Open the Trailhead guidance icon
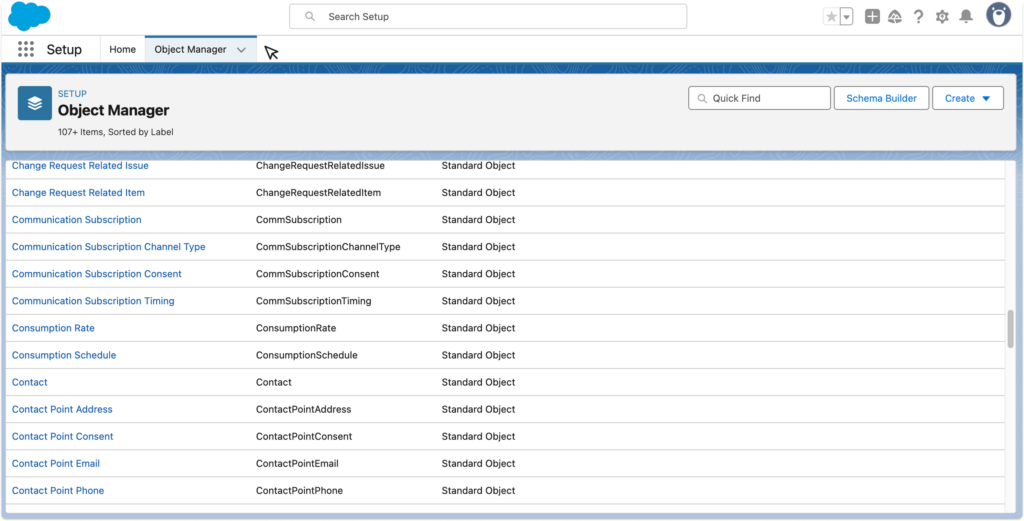 coord(895,17)
